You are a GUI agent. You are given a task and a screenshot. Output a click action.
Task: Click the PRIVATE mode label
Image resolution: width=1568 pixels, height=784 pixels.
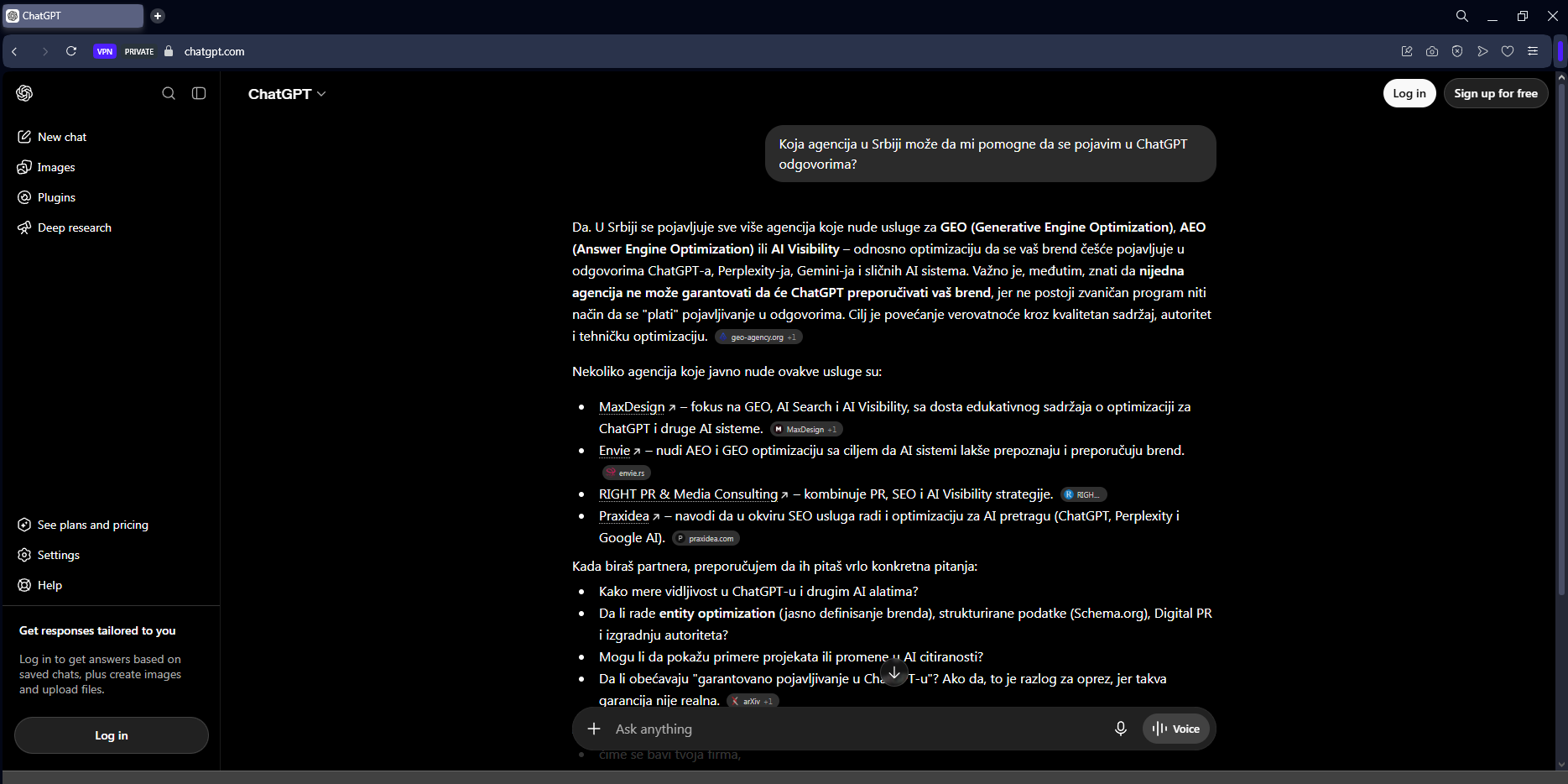[x=139, y=51]
